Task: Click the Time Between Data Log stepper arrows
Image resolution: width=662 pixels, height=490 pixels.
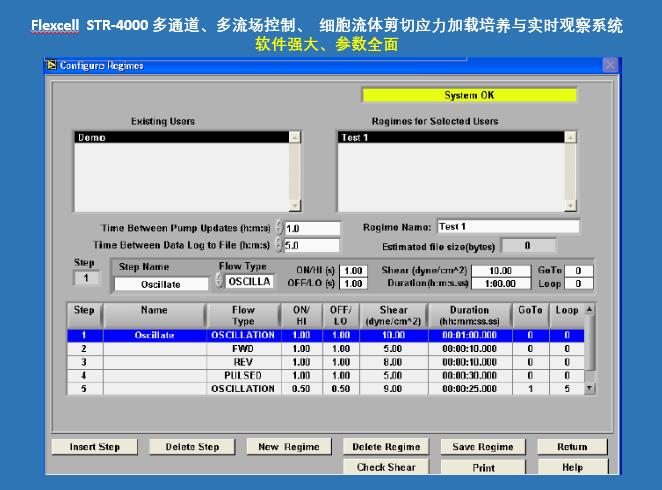Action: tap(279, 245)
